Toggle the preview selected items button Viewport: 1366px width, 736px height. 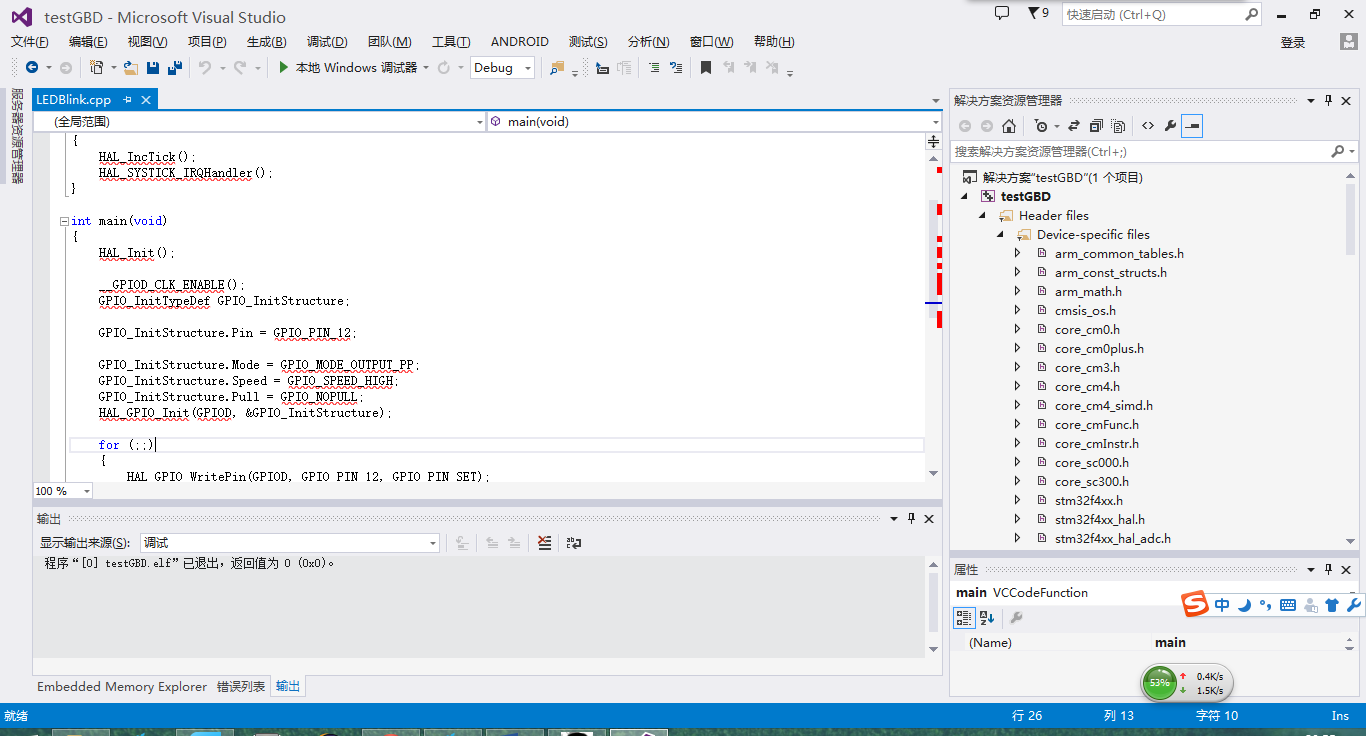tap(1192, 126)
